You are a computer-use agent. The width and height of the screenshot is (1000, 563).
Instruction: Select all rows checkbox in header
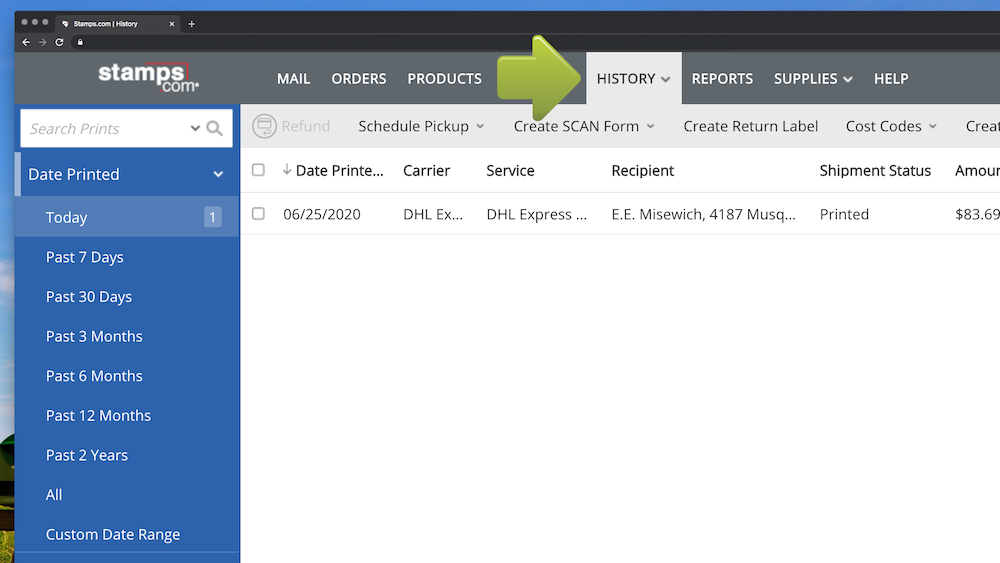click(258, 170)
